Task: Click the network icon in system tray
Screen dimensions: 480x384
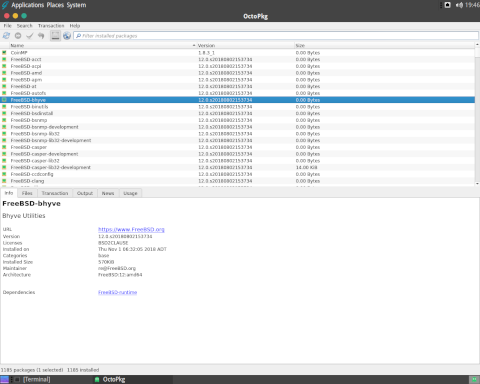Action: click(448, 5)
